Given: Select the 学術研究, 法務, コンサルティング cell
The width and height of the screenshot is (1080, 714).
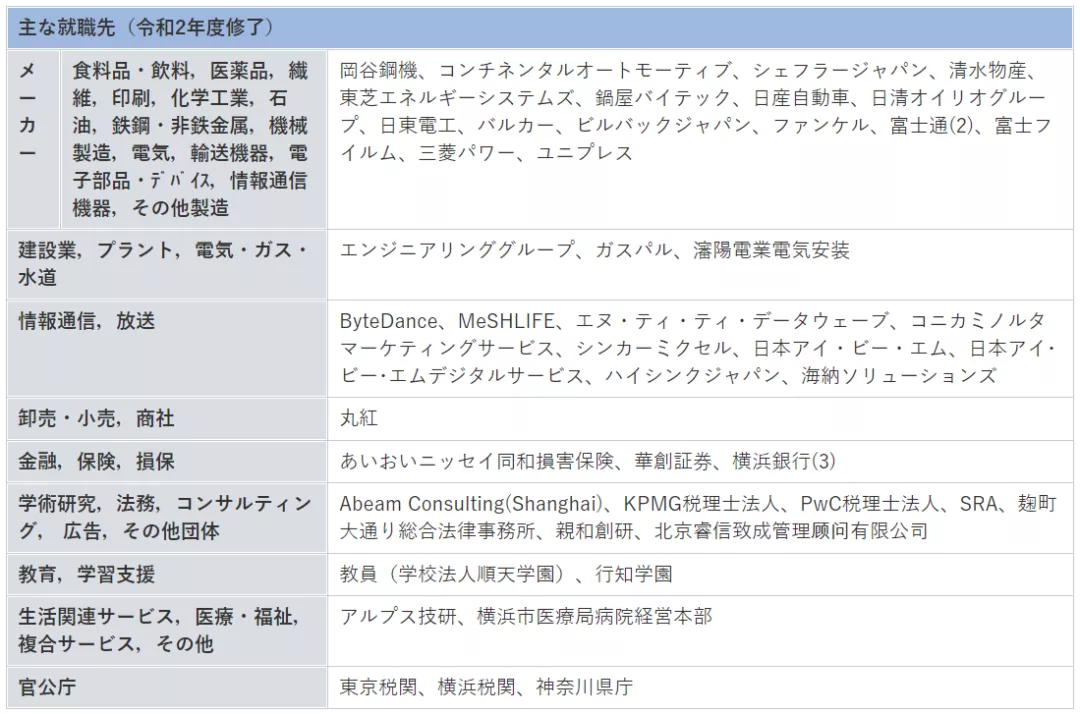Looking at the screenshot, I should tap(167, 518).
